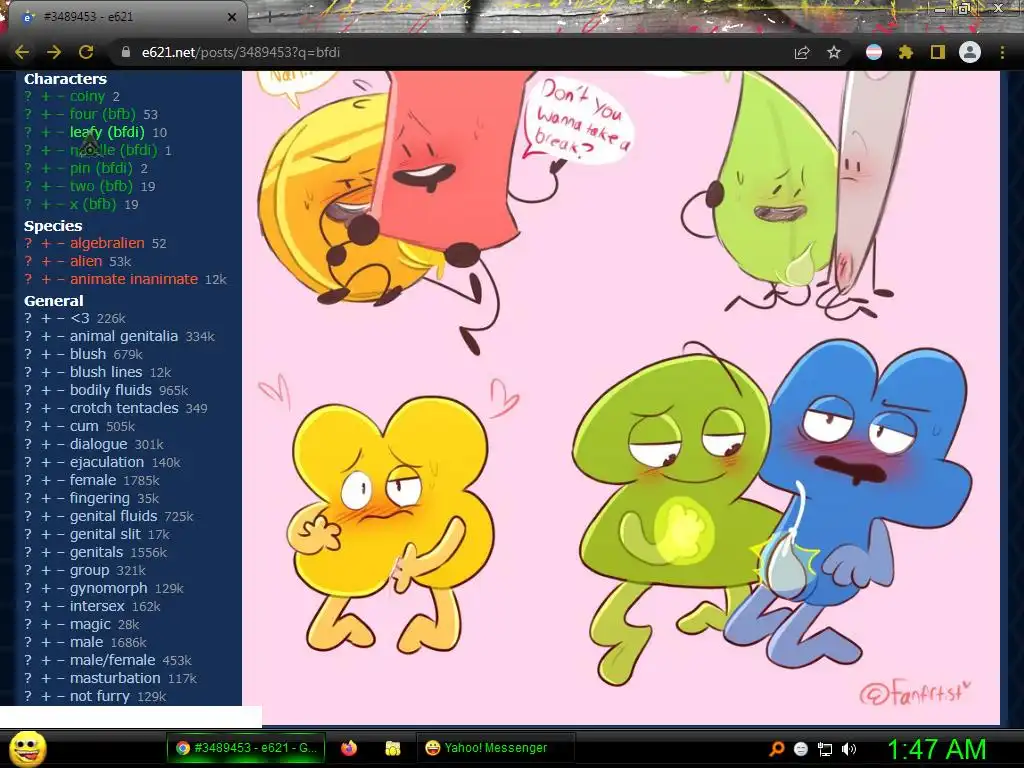Add not furry to search with +
This screenshot has height=768, width=1024.
coord(46,696)
